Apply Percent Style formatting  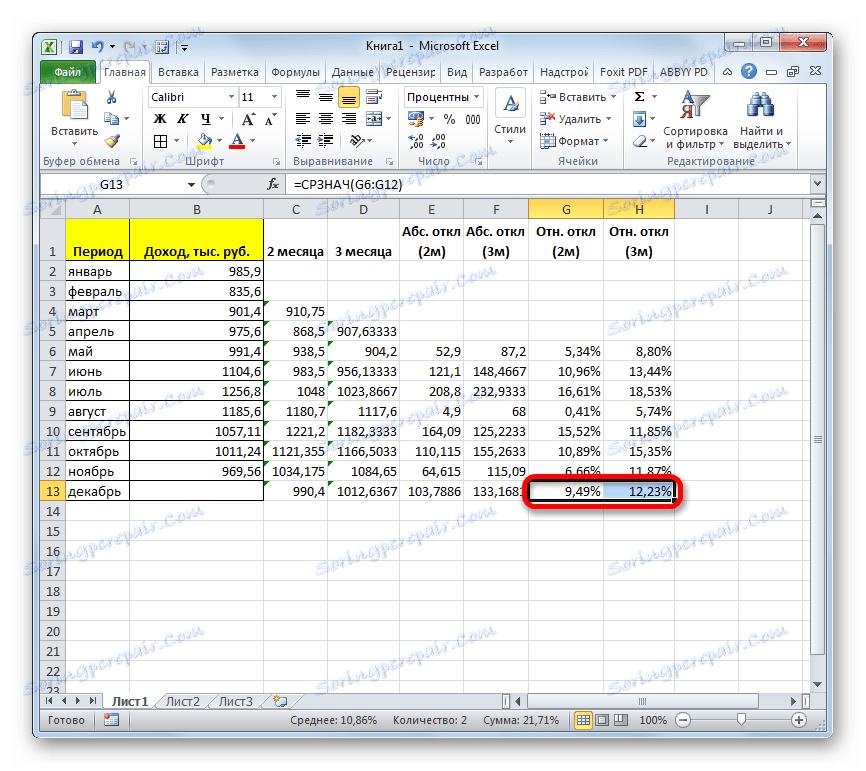[x=449, y=118]
